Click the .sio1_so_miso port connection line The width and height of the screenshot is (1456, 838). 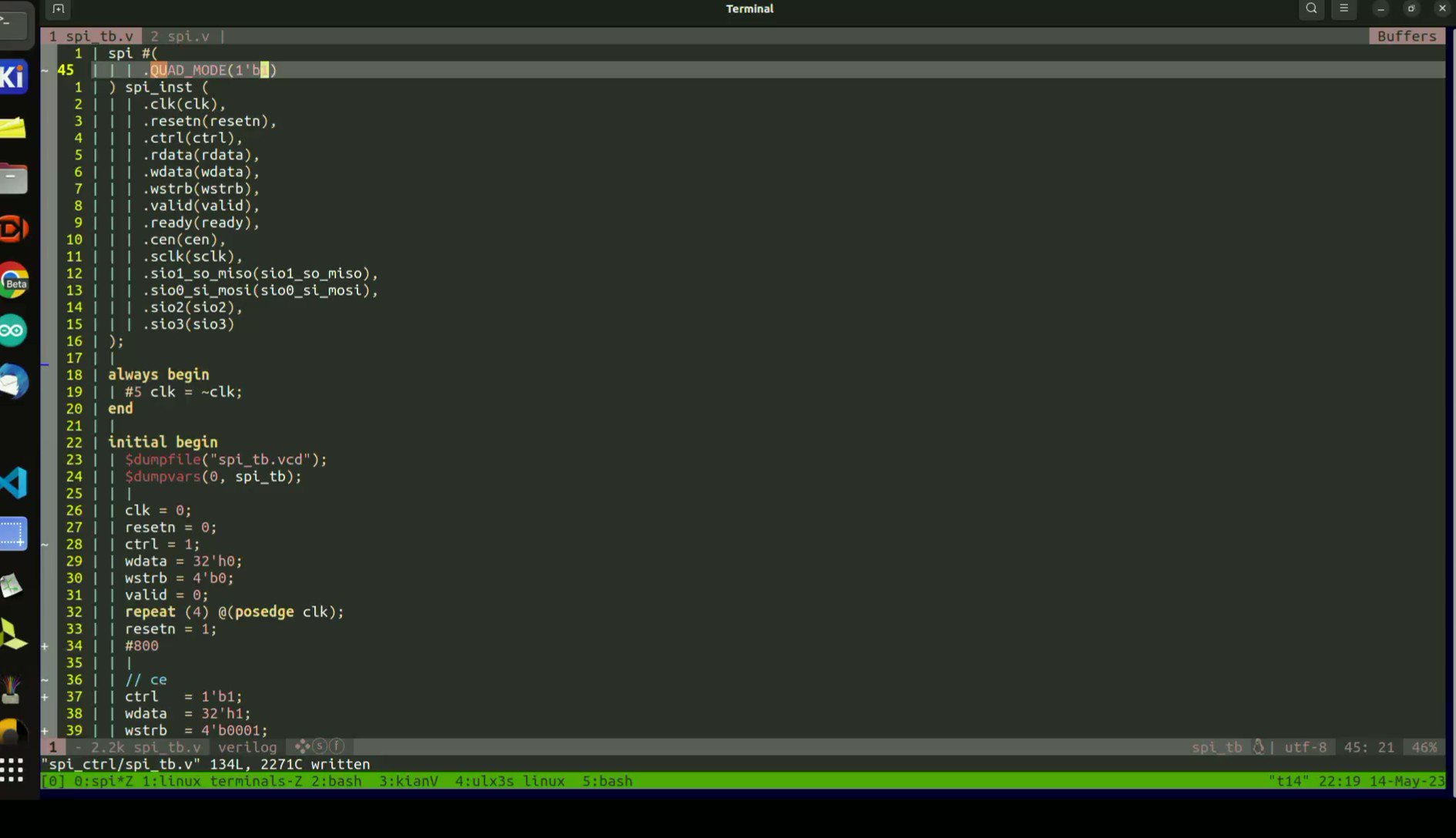tap(260, 273)
